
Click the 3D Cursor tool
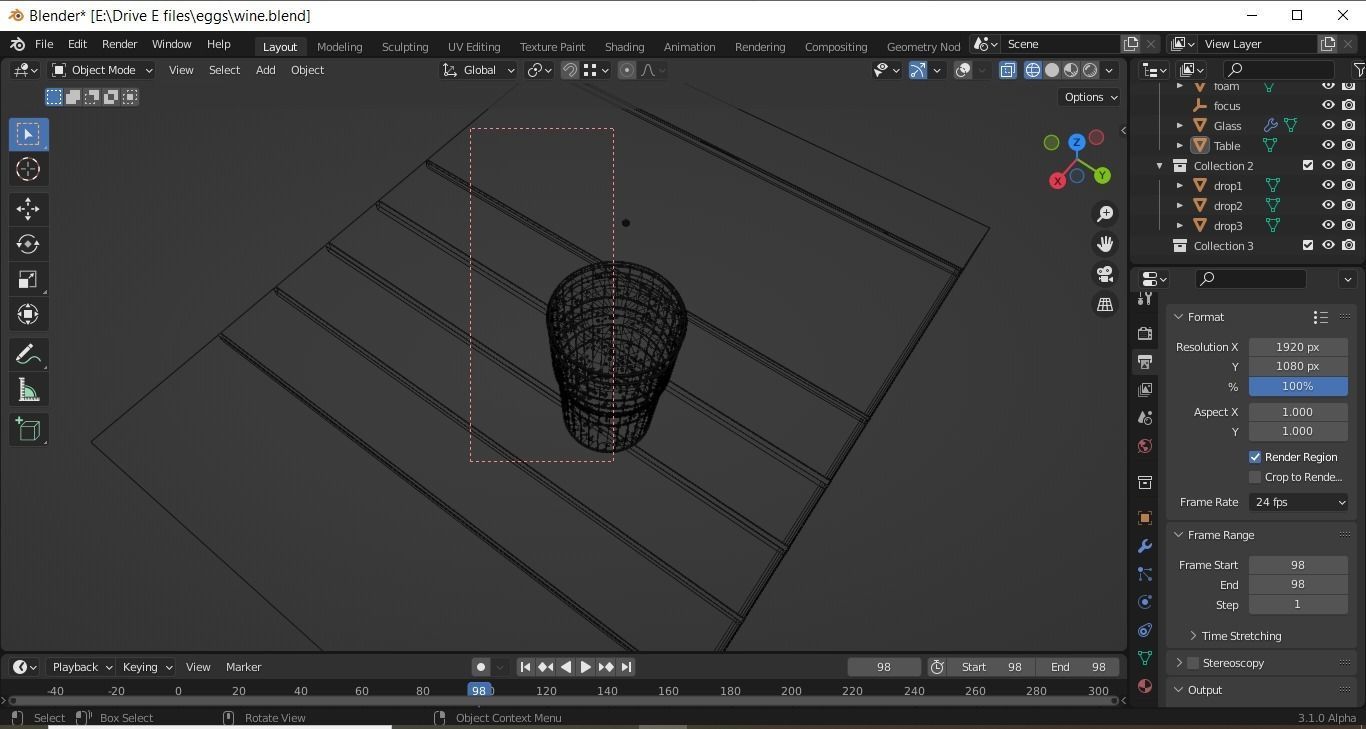(x=28, y=169)
